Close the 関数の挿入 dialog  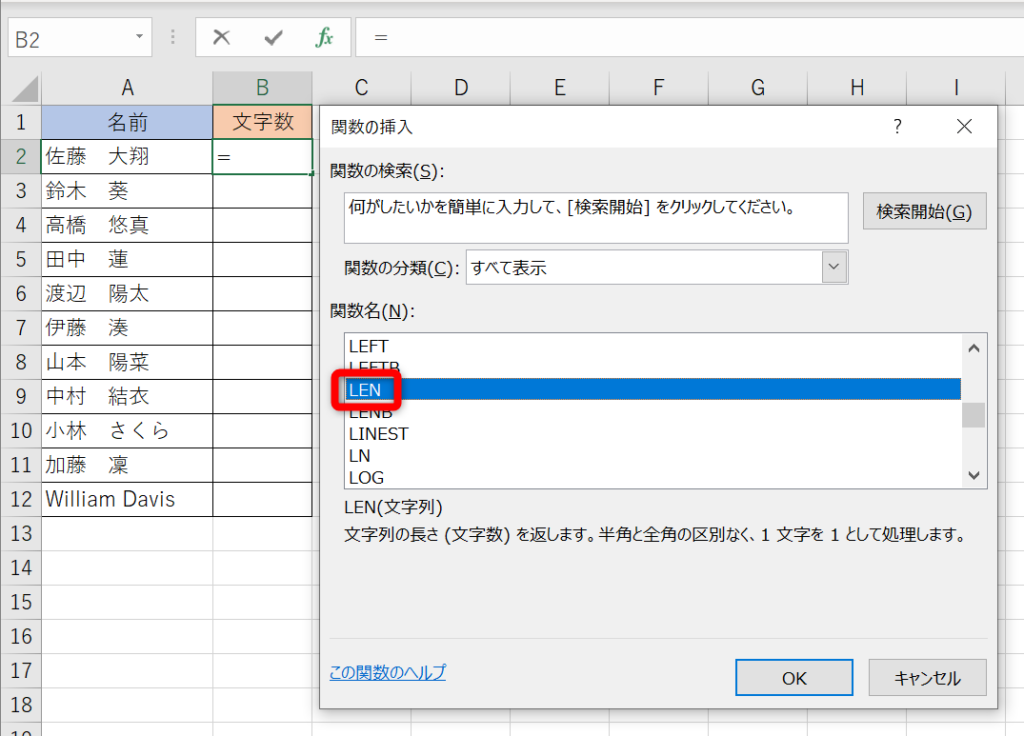point(964,126)
